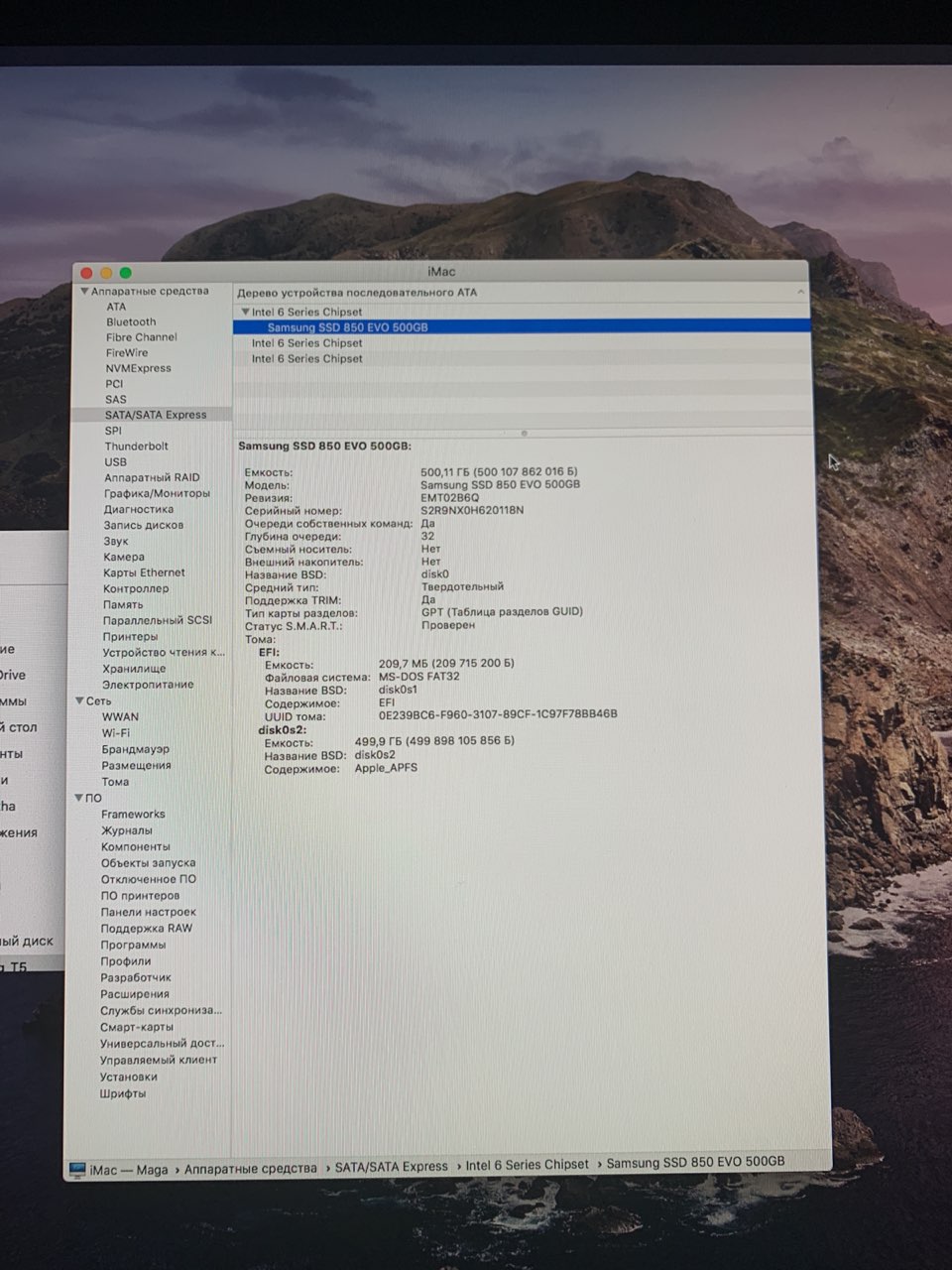Open Thunderbolt hardware entry

pyautogui.click(x=137, y=446)
